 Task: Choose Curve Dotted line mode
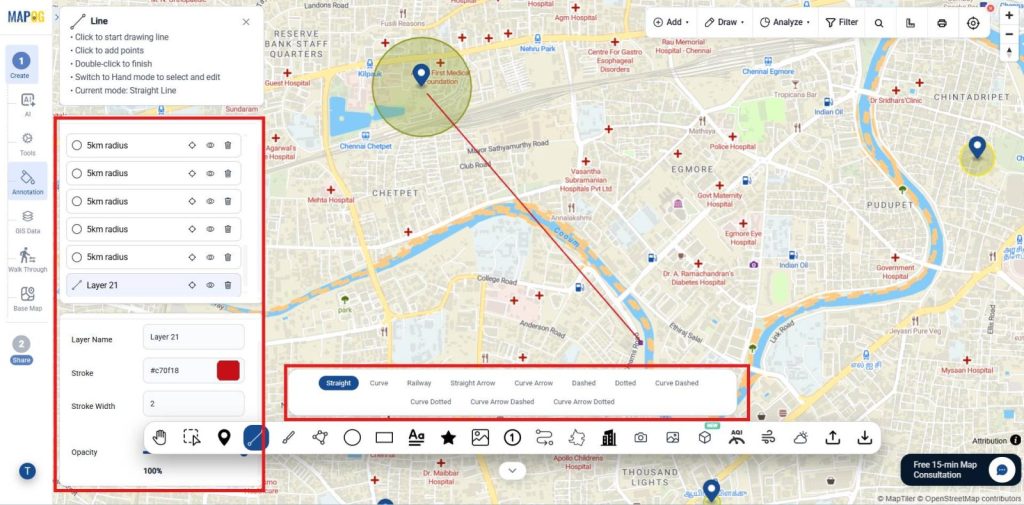[430, 402]
